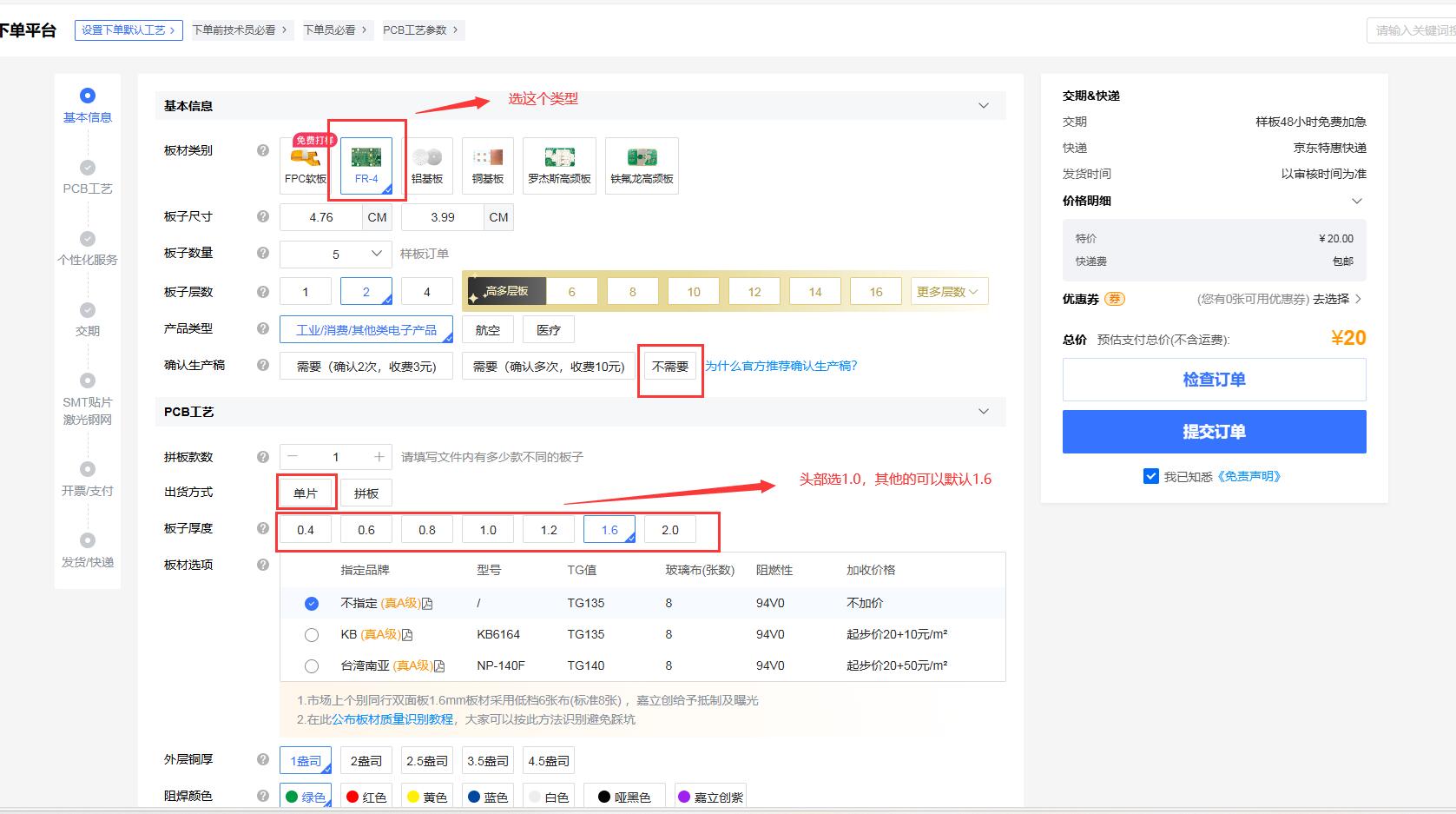Choose 不需要 for 确认生产稿
The height and width of the screenshot is (814, 1456).
(670, 367)
